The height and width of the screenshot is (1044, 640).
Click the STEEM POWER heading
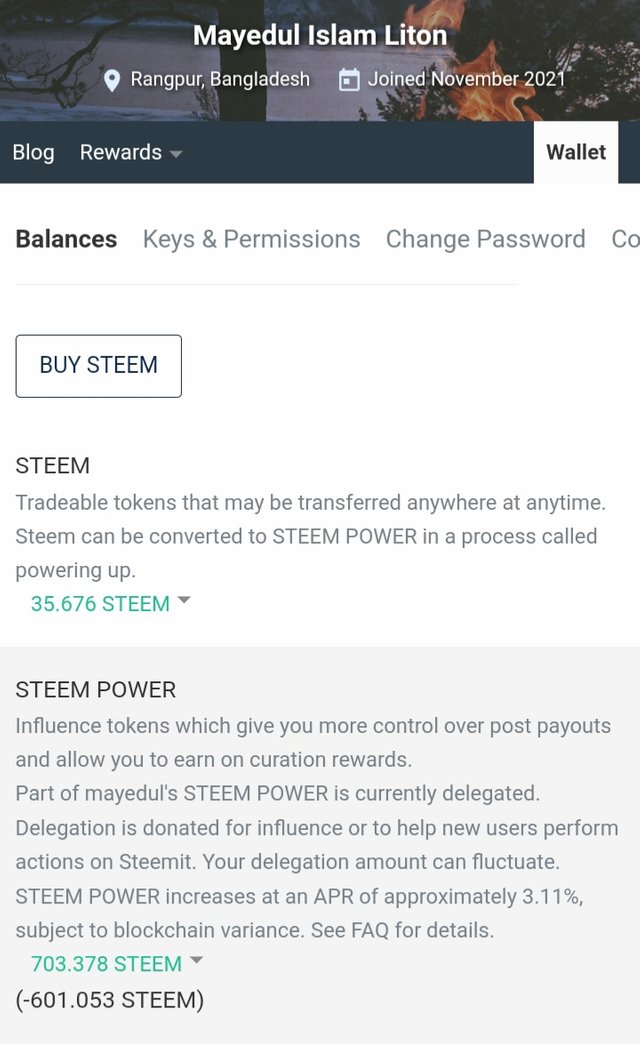(x=95, y=690)
